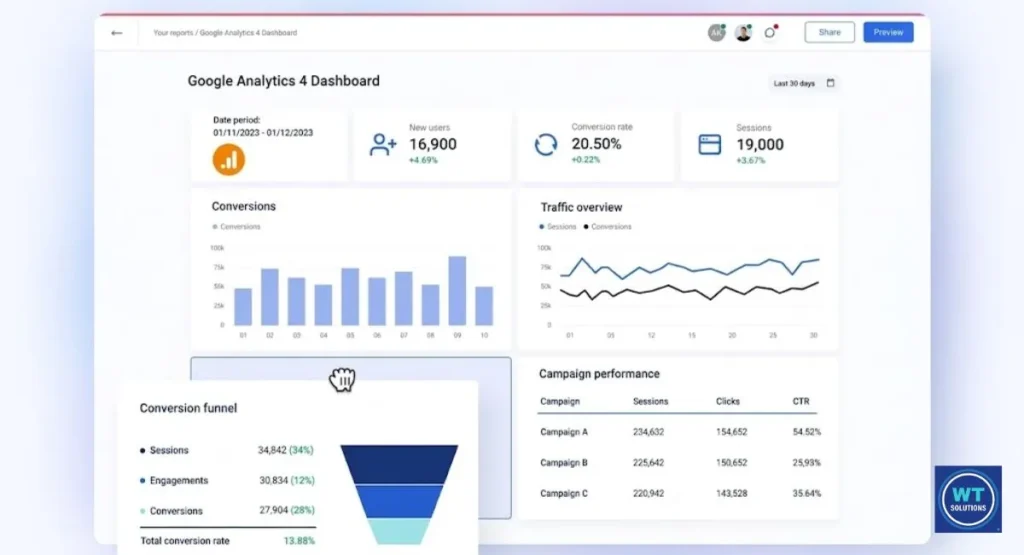Select the Sessions row in Conversion funnel
The image size is (1024, 555).
tap(227, 450)
